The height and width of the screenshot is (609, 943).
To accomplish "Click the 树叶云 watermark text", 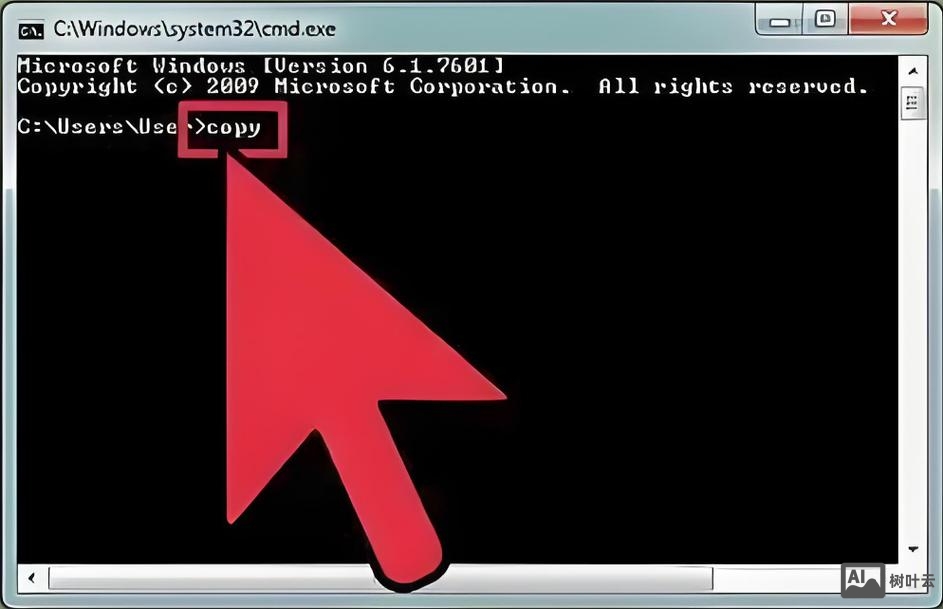I will click(x=912, y=581).
